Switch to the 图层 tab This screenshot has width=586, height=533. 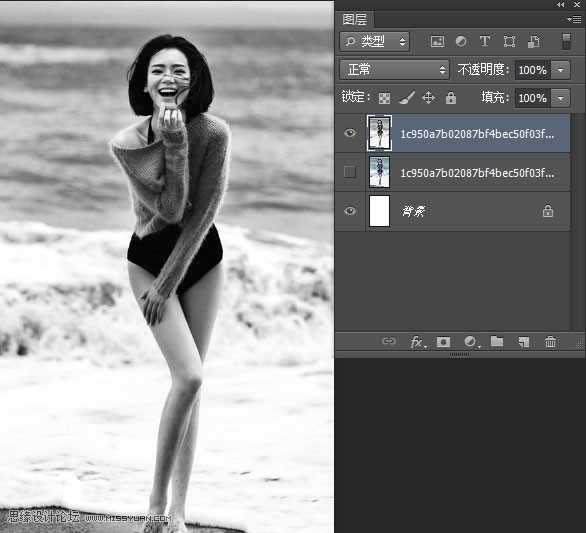355,19
